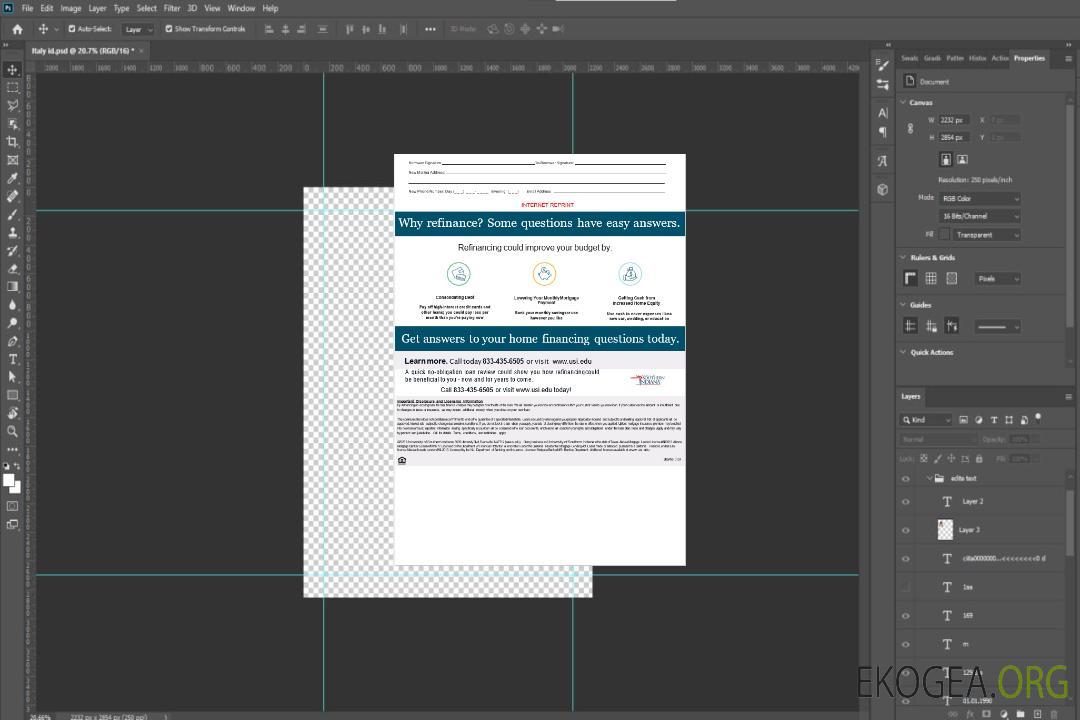Screen dimensions: 1080x720
Task: Hide Layer 3 using its eye icon
Action: click(906, 530)
